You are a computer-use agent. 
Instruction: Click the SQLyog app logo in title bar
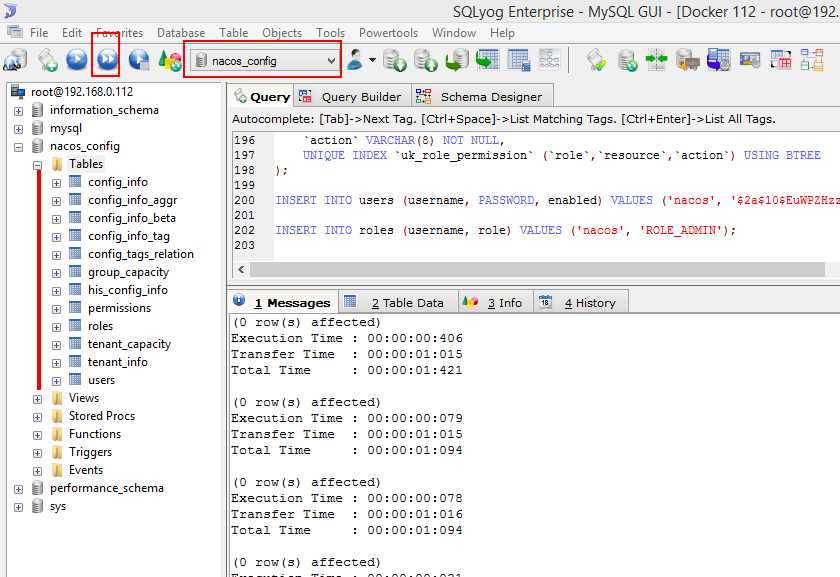tap(10, 11)
